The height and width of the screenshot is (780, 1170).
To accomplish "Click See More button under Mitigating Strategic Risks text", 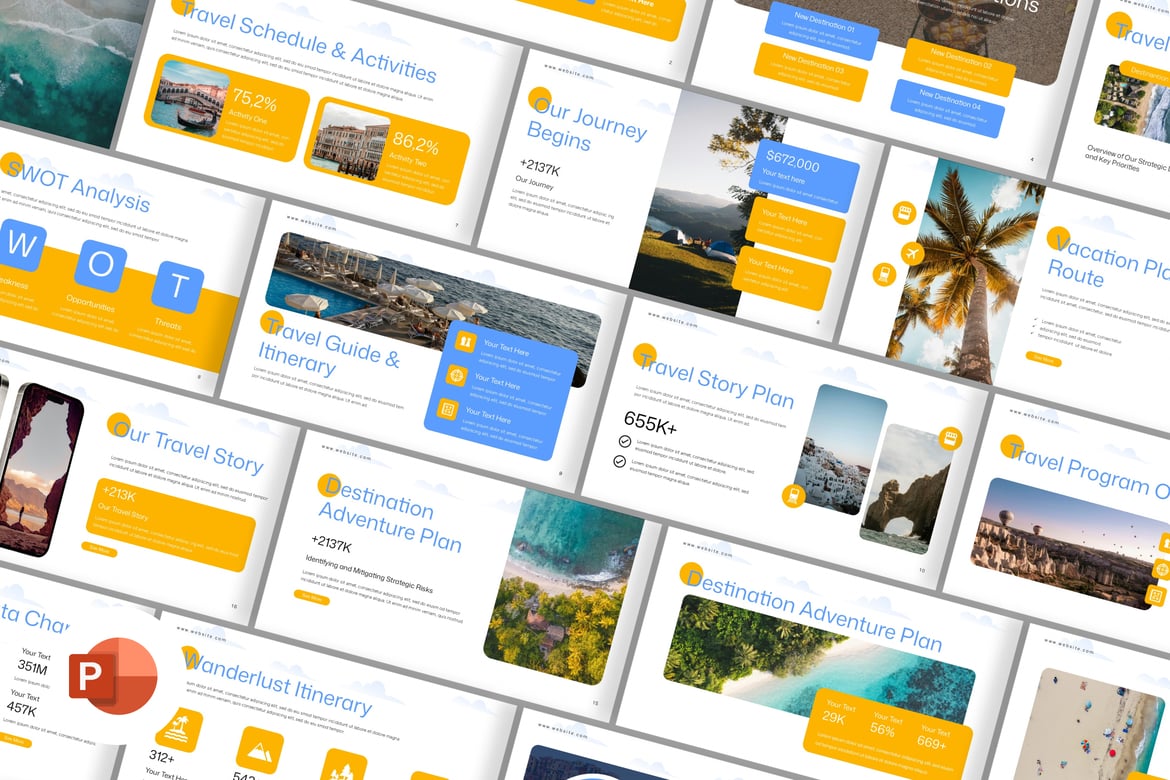I will [311, 597].
